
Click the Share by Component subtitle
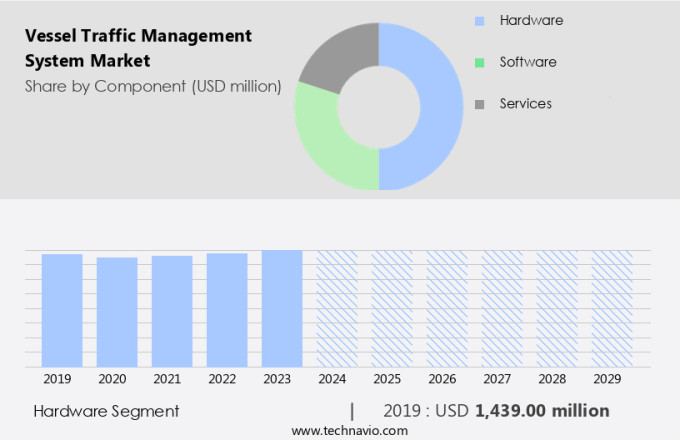click(153, 87)
